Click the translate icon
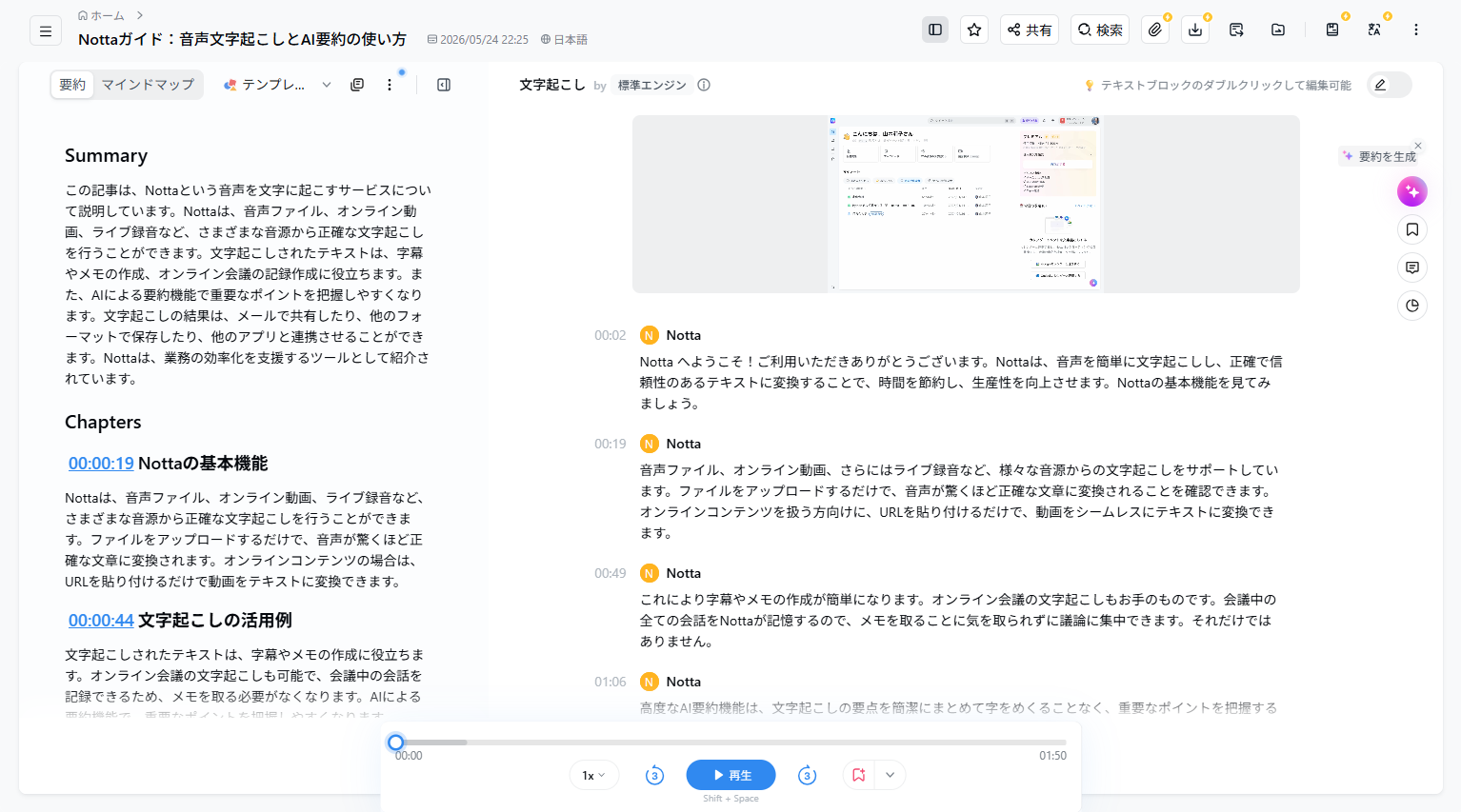This screenshot has width=1461, height=812. pyautogui.click(x=1374, y=30)
